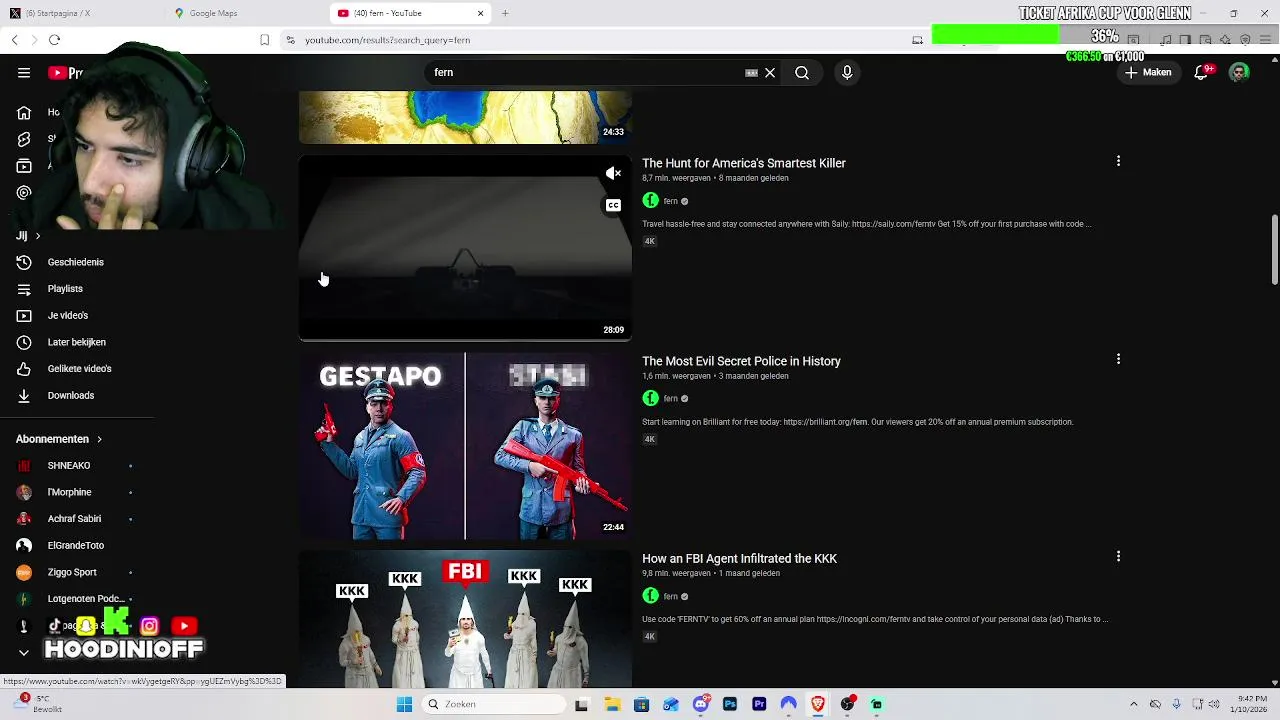Click the Playlists icon in sidebar

(x=24, y=289)
